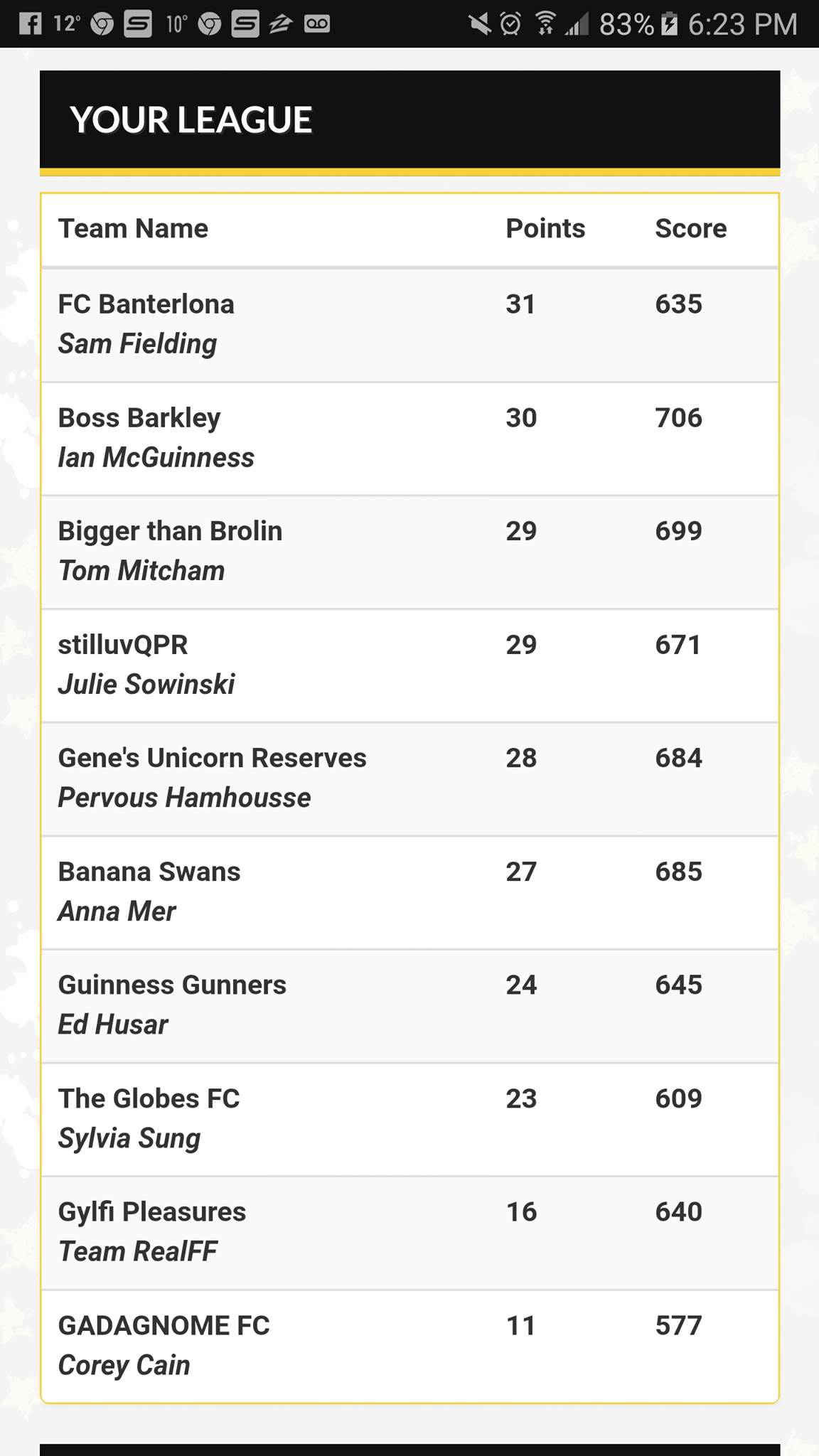Sort league by Points column header

coord(545,229)
